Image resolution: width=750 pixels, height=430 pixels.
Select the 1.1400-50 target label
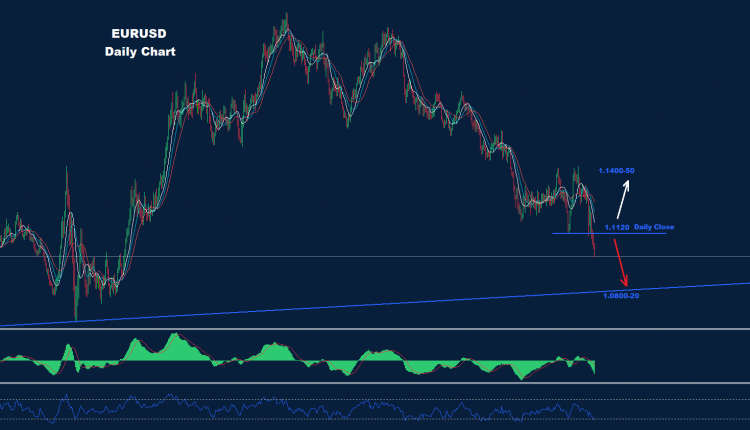(x=616, y=171)
